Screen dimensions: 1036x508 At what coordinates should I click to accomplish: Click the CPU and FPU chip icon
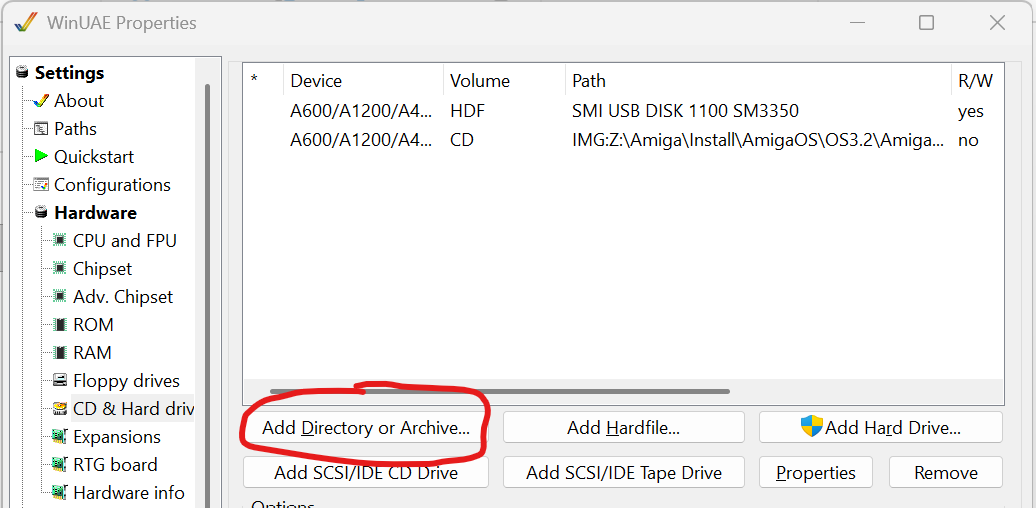point(60,241)
